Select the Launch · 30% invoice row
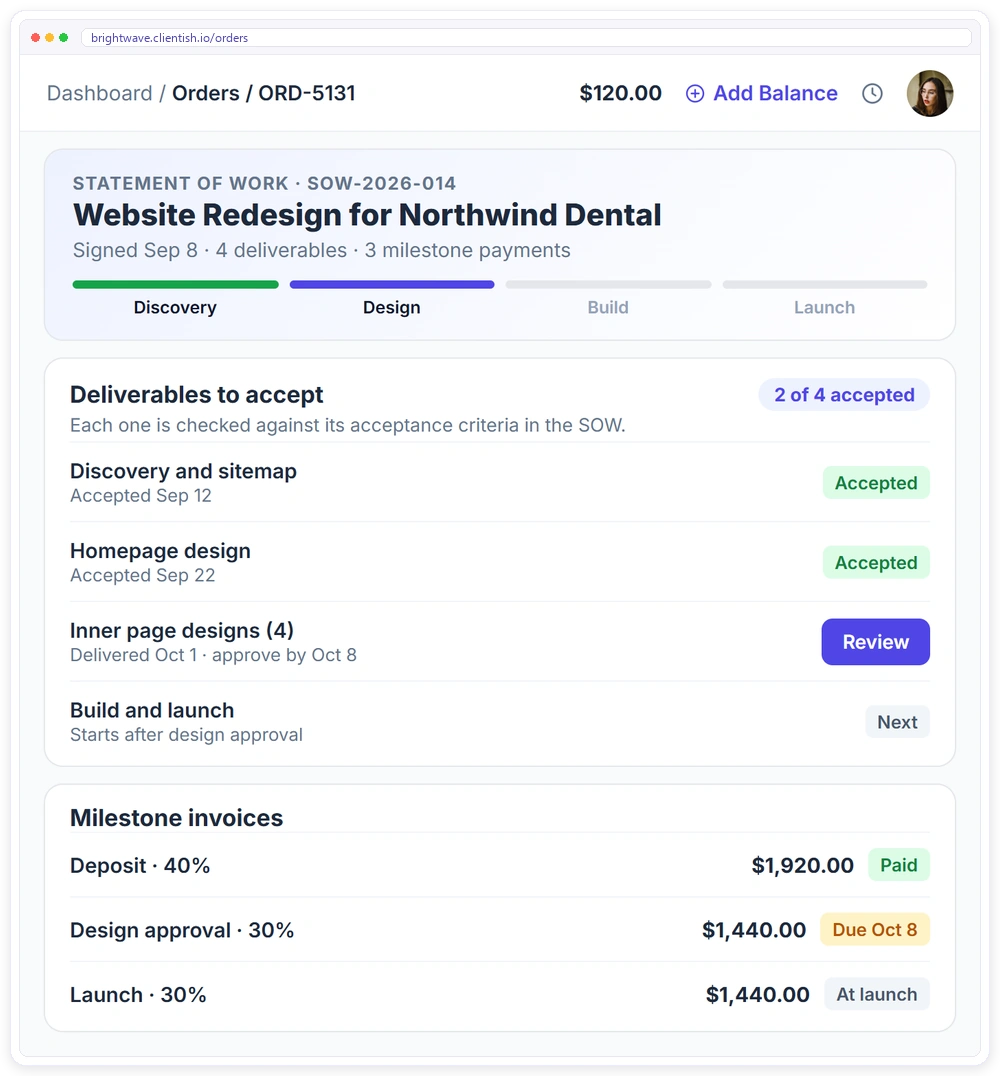Viewport: 1000px width, 1076px height. coord(500,994)
